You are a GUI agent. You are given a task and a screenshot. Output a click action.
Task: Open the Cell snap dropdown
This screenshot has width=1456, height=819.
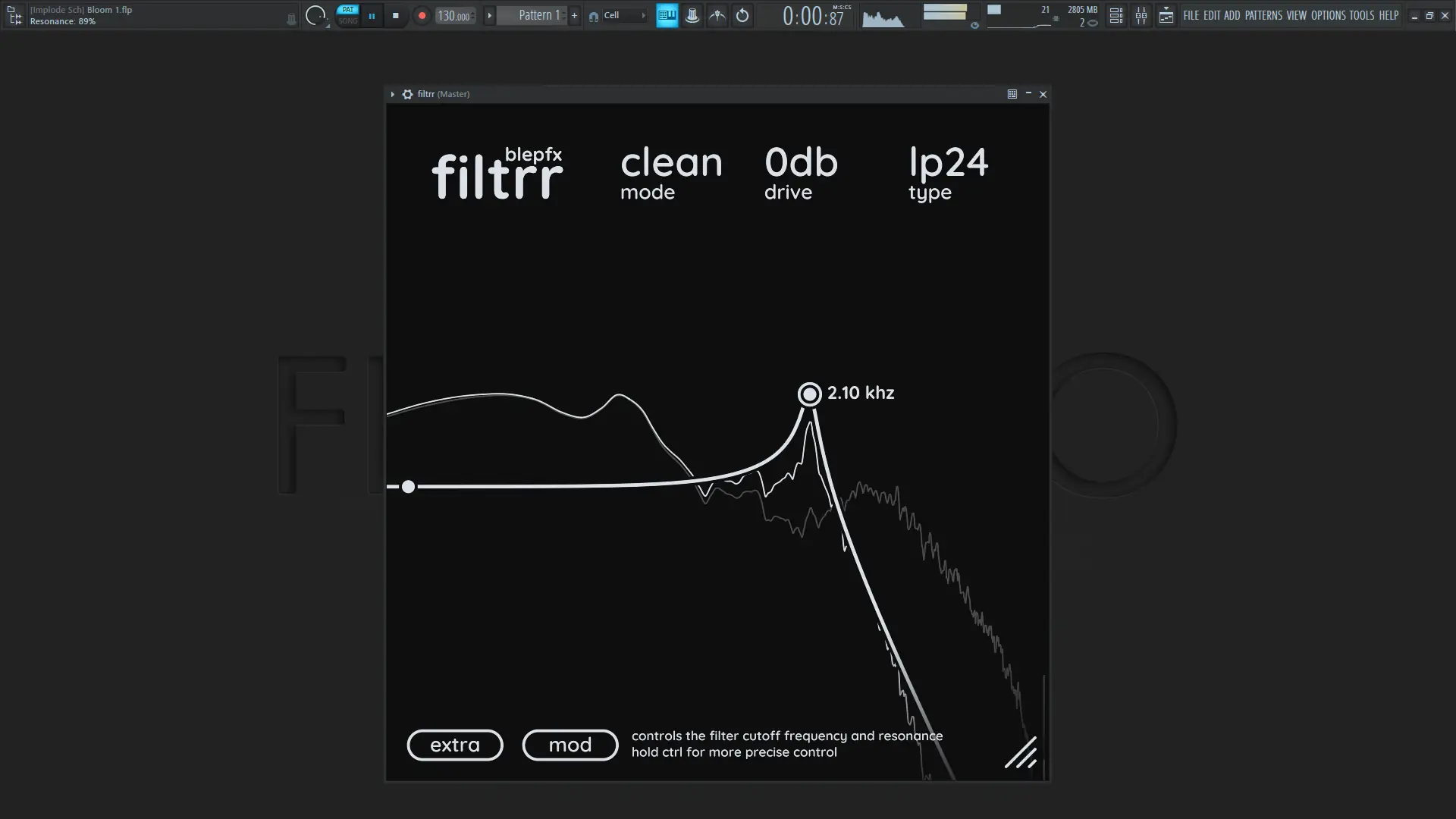pos(618,15)
